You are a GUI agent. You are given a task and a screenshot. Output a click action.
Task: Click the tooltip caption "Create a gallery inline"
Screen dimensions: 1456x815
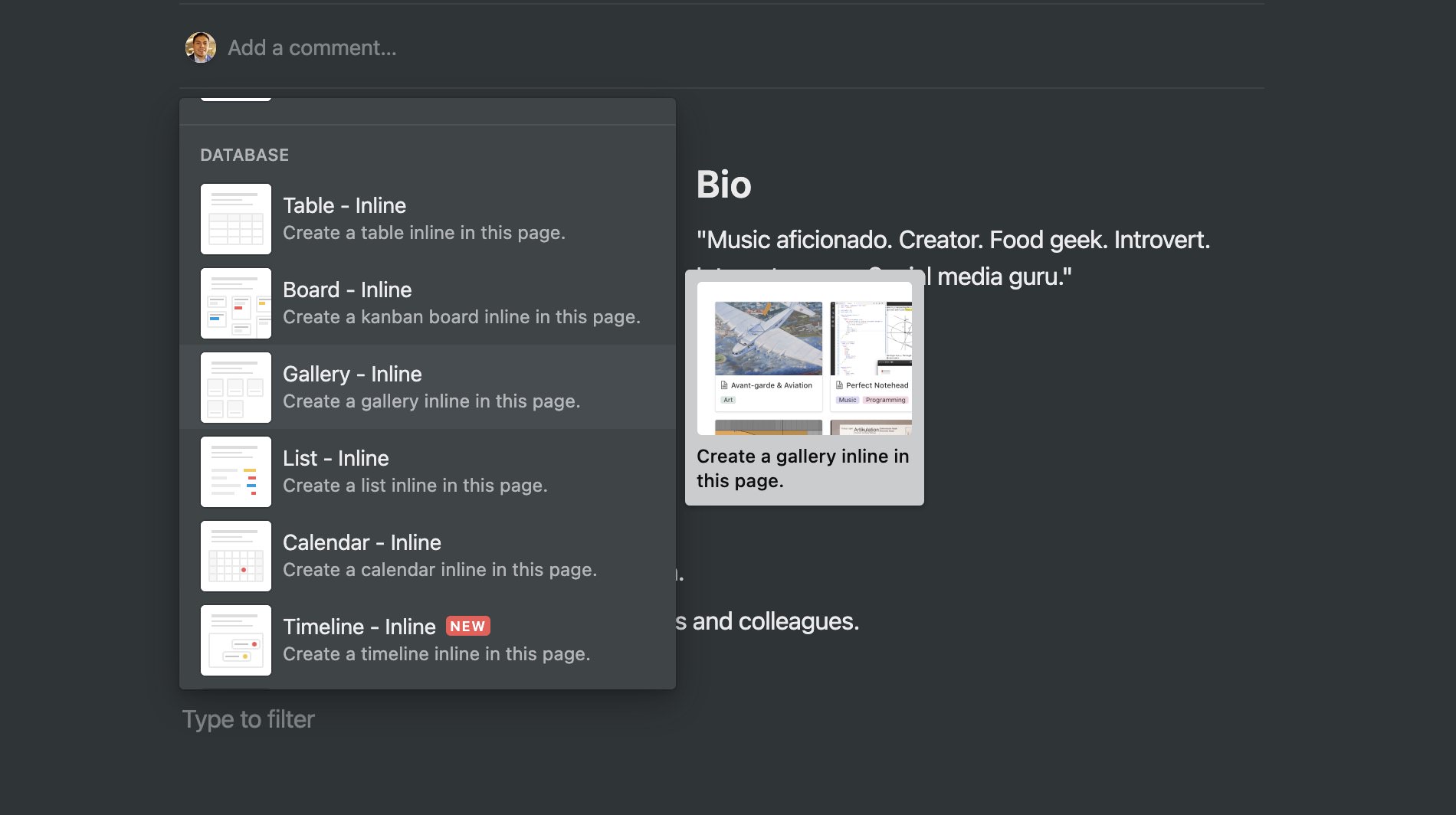coord(803,468)
